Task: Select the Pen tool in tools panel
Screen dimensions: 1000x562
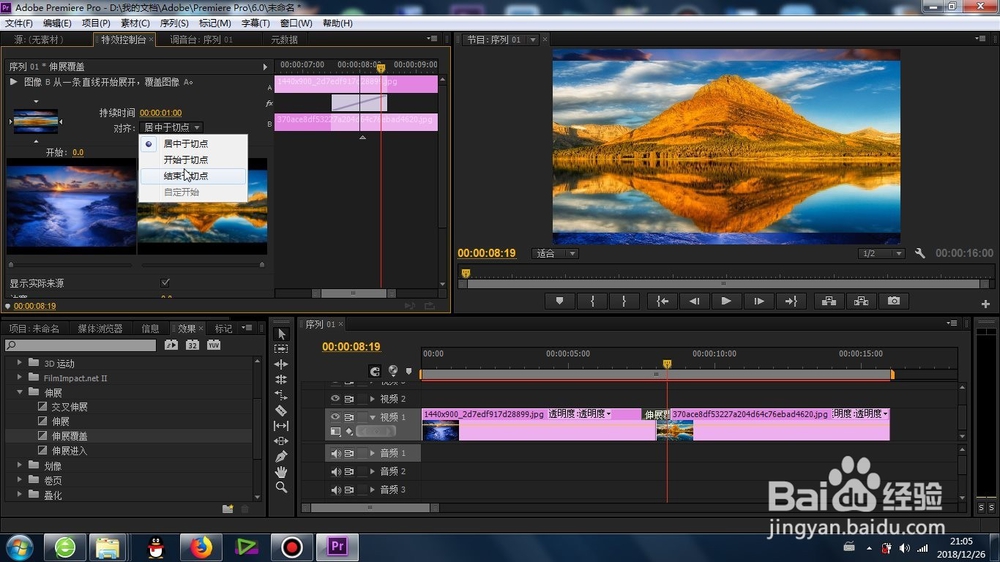Action: click(281, 457)
